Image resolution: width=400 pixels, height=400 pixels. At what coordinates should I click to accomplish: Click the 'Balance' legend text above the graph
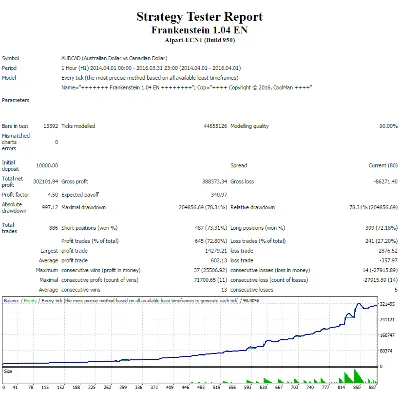12,301
